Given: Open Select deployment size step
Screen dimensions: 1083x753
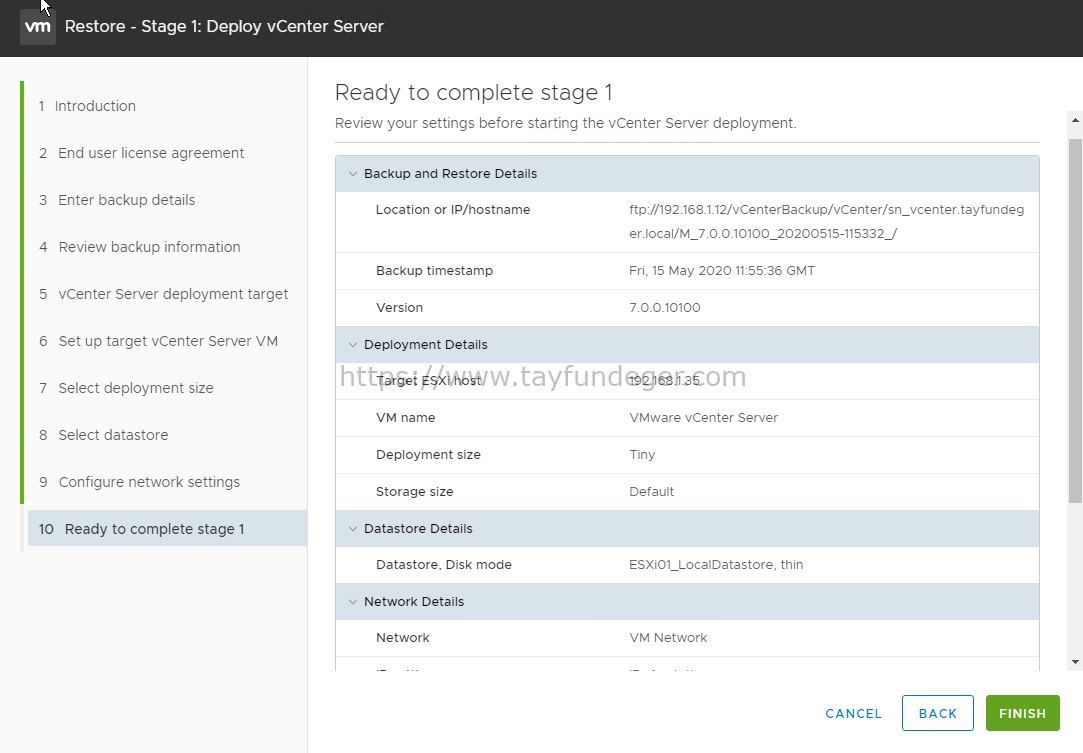Looking at the screenshot, I should (x=126, y=388).
